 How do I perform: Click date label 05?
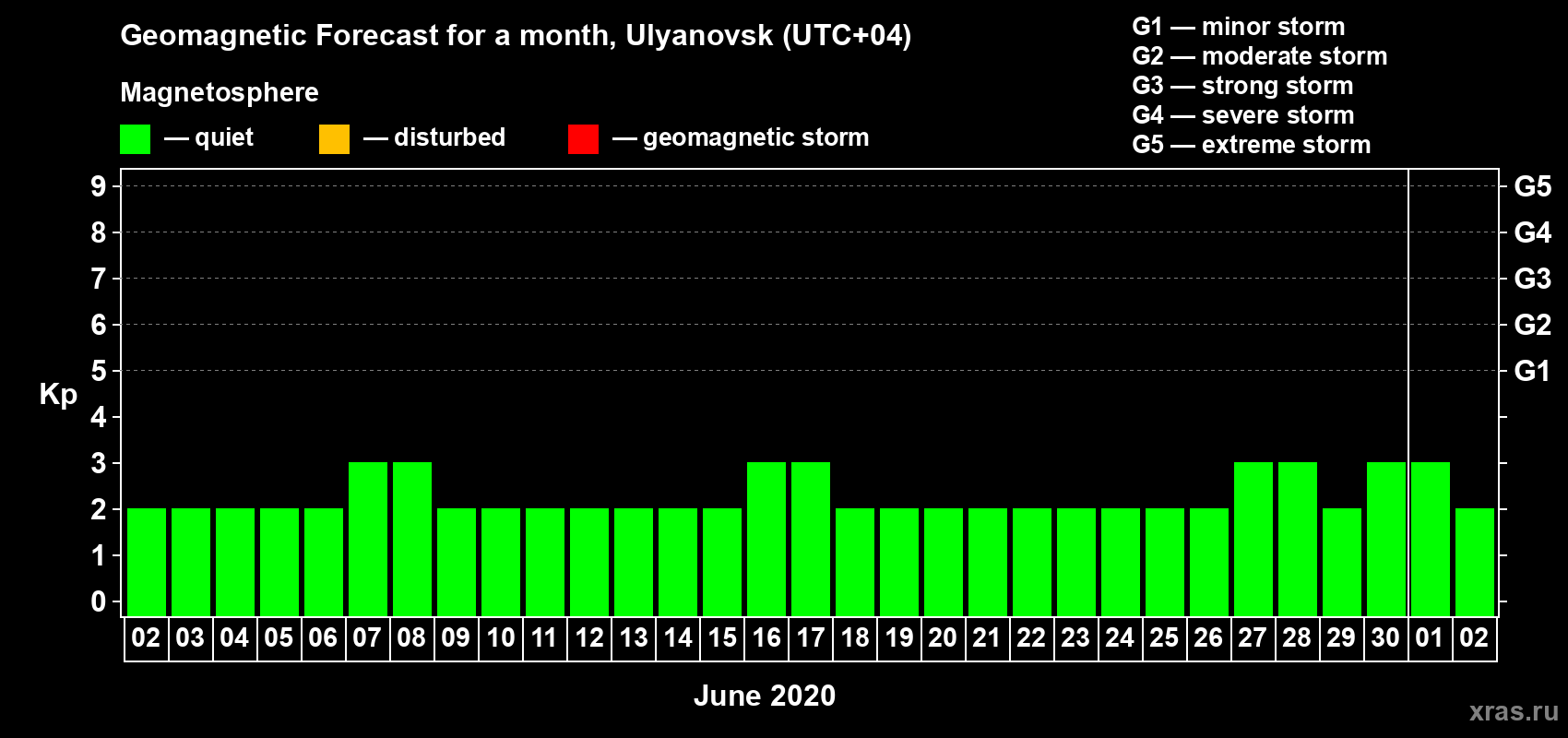coord(279,637)
